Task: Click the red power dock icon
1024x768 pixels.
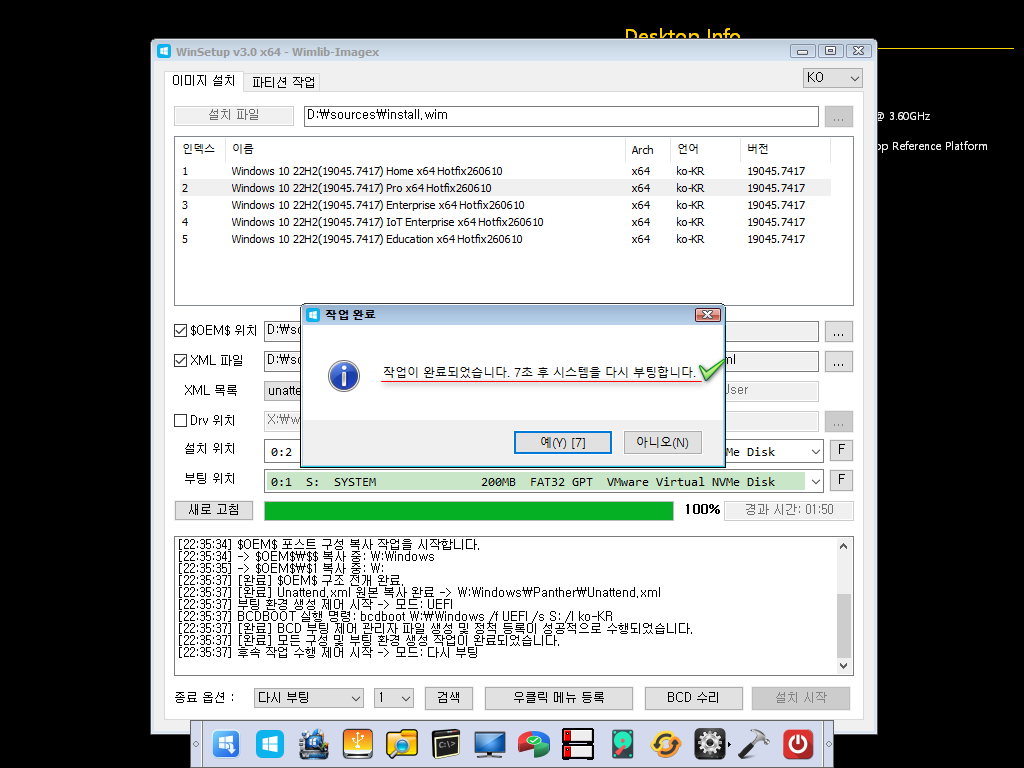Action: pos(798,743)
